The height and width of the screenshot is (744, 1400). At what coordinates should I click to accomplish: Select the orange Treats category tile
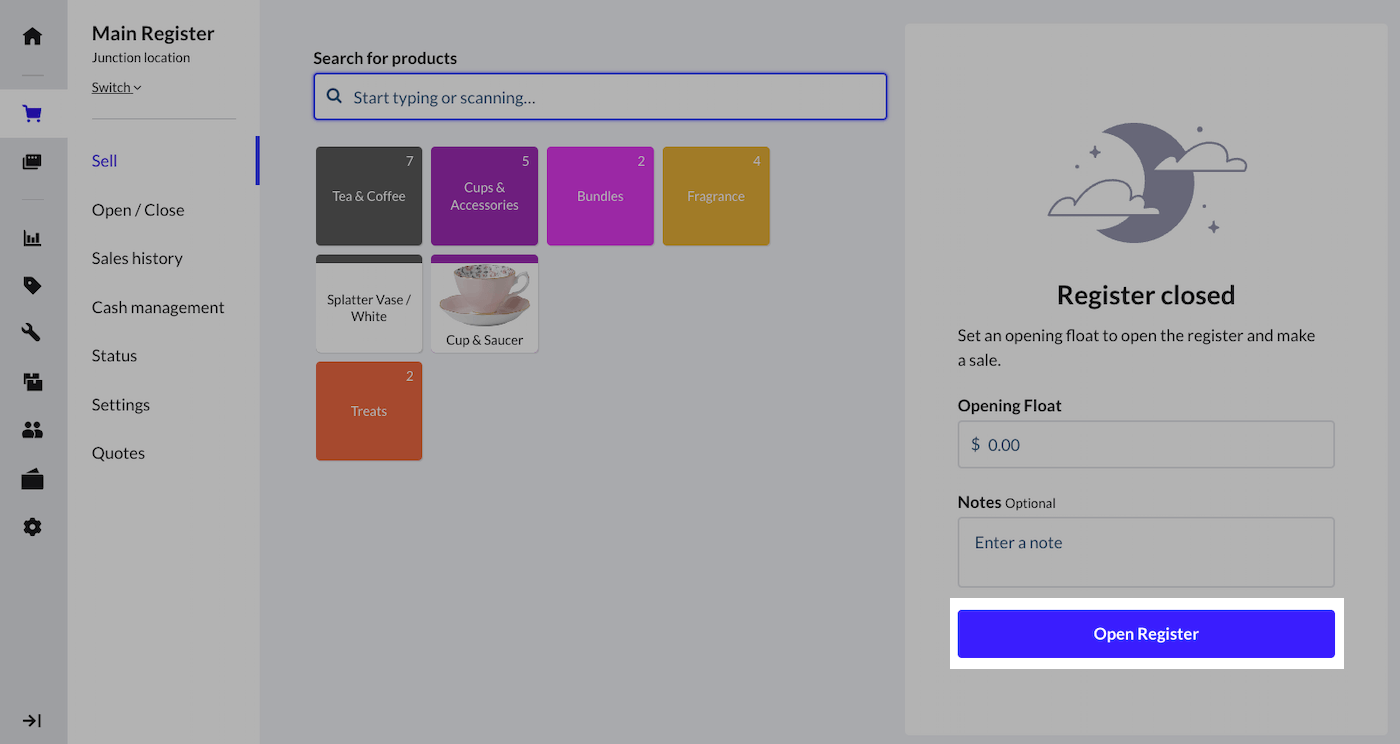pos(369,411)
